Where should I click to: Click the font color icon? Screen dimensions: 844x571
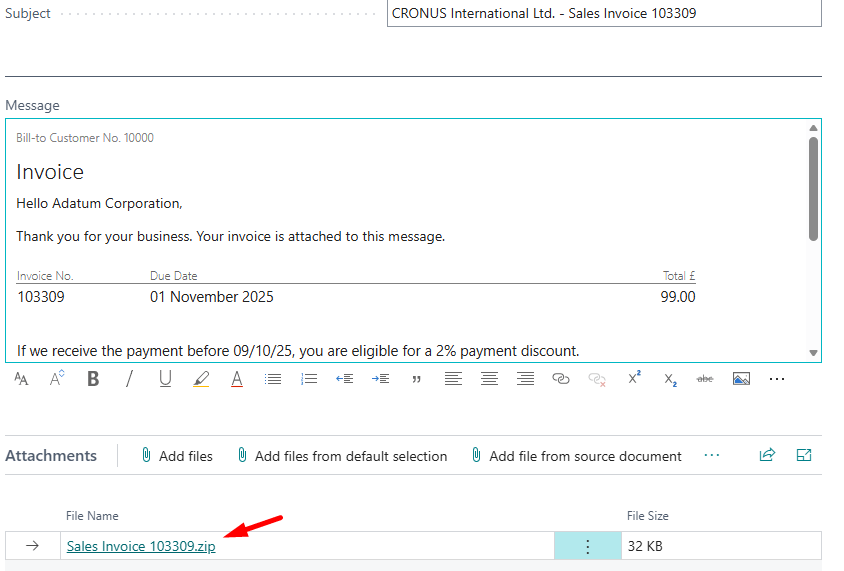tap(237, 379)
